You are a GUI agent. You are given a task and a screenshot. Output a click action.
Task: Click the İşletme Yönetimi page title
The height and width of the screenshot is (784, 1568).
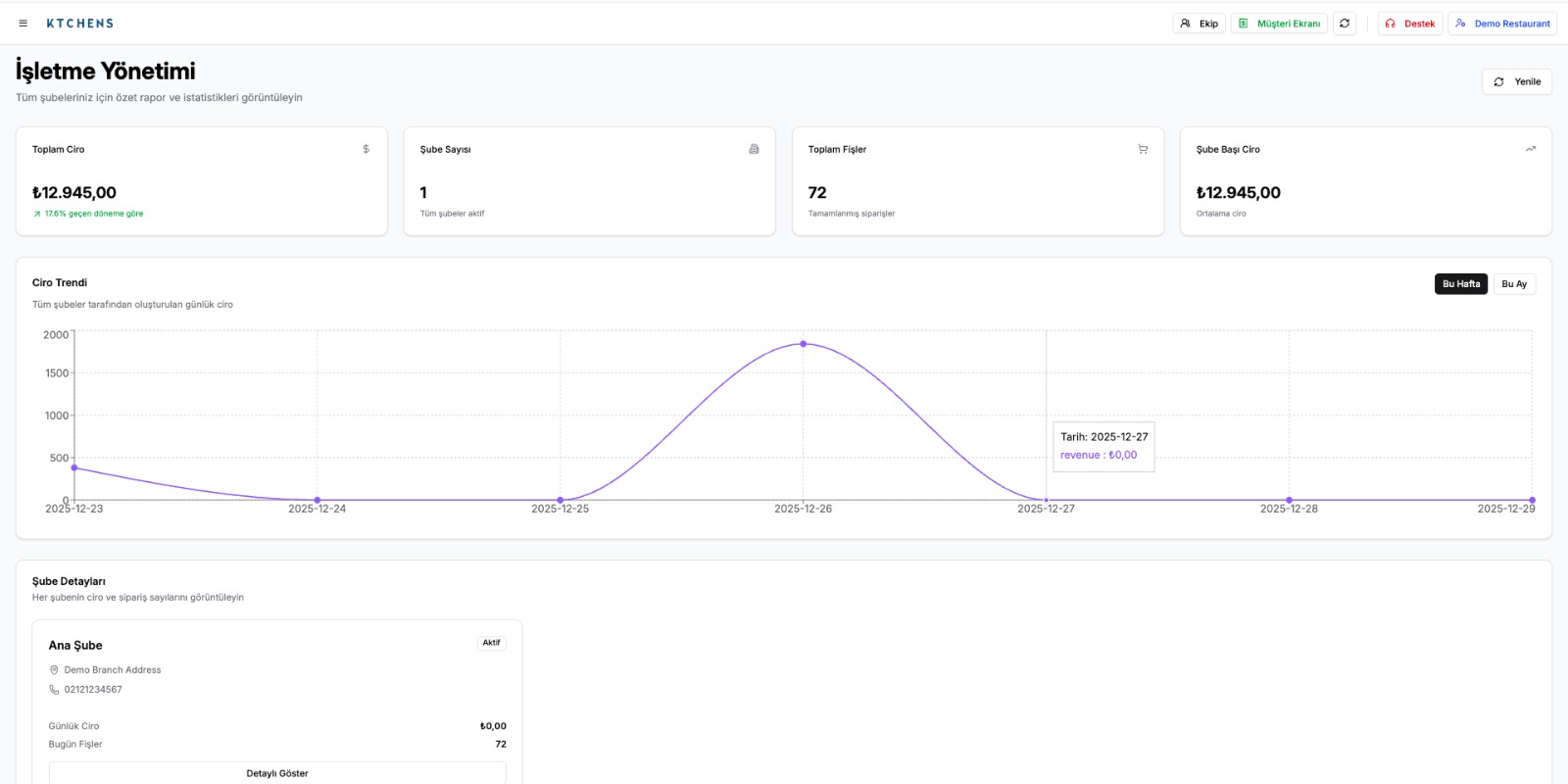(105, 71)
